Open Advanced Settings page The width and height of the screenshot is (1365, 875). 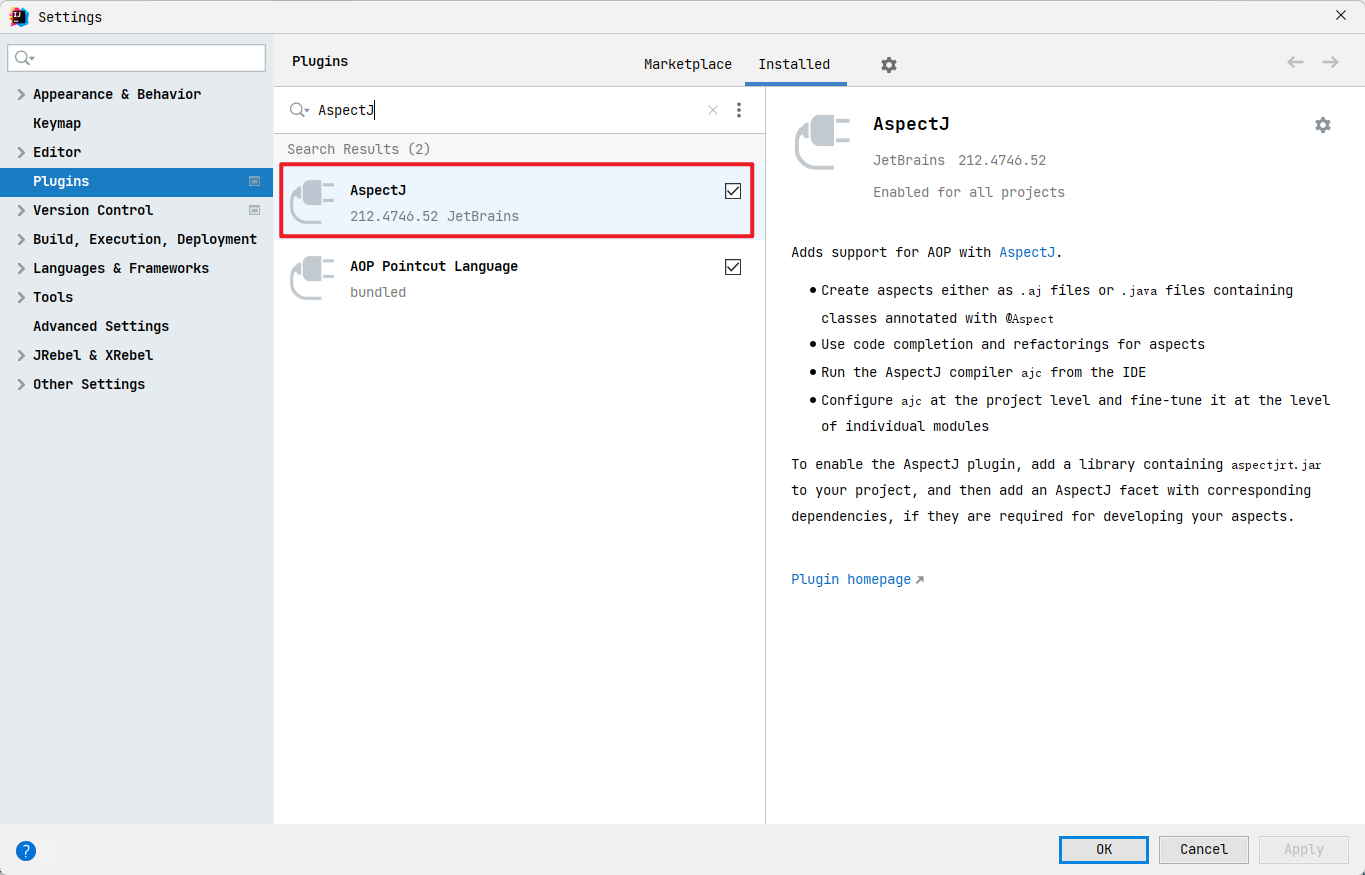coord(101,326)
